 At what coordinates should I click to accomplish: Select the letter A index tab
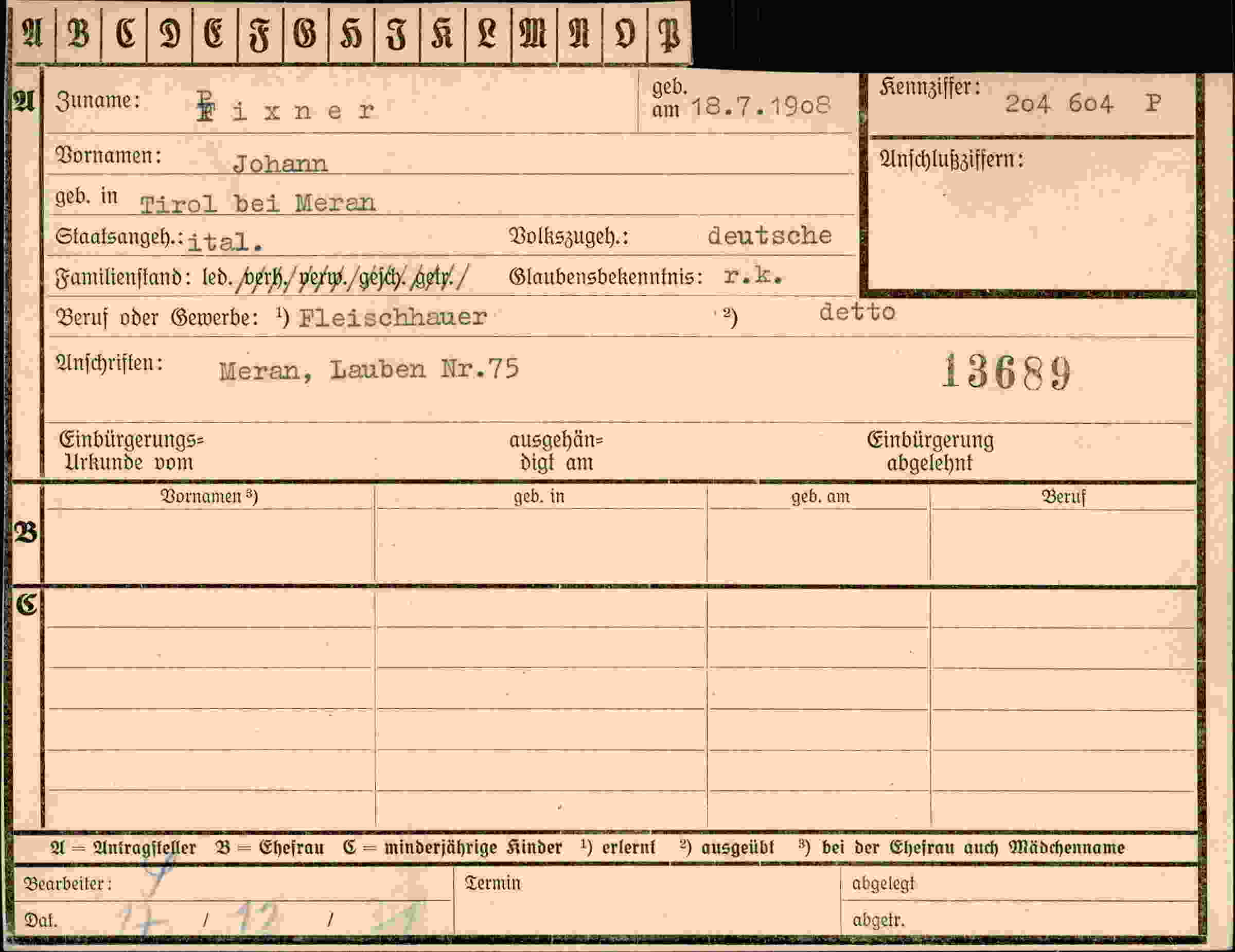click(x=33, y=34)
